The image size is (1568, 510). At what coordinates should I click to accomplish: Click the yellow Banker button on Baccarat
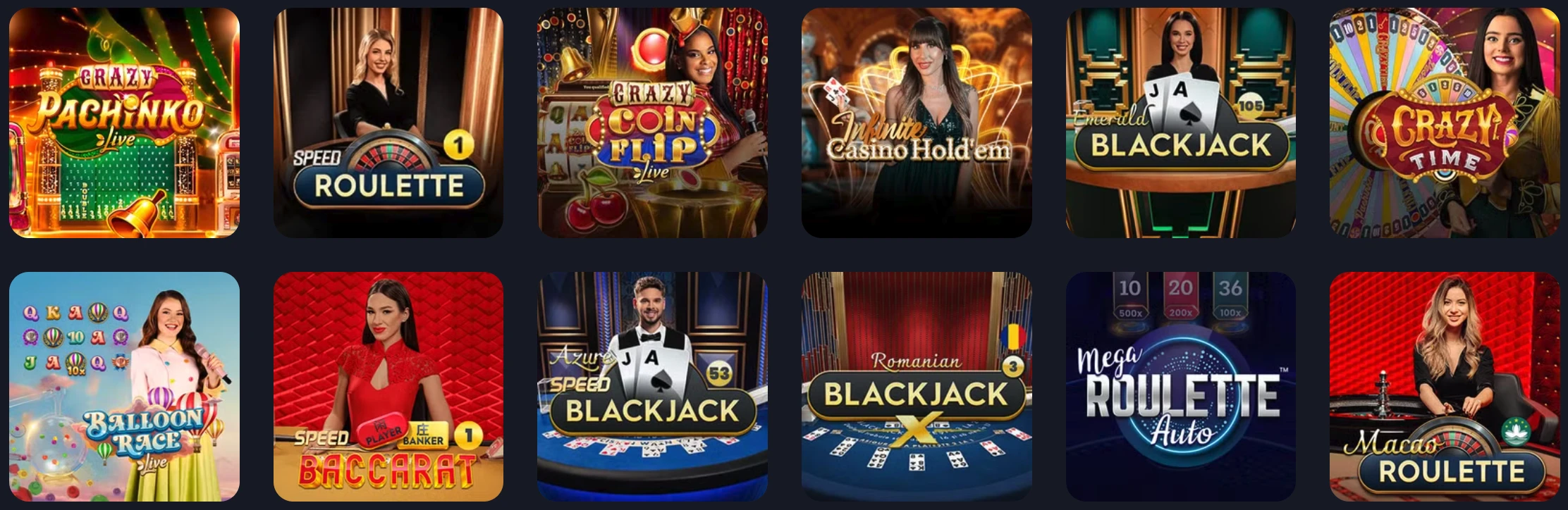pos(425,435)
